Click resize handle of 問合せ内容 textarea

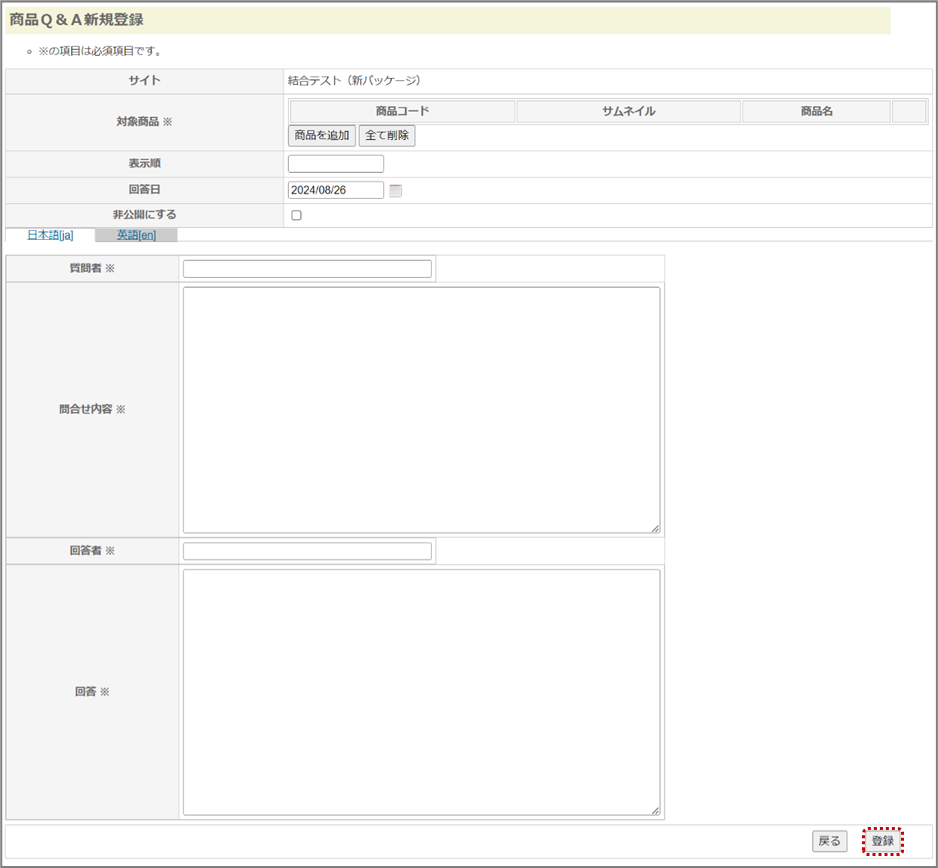click(x=655, y=528)
